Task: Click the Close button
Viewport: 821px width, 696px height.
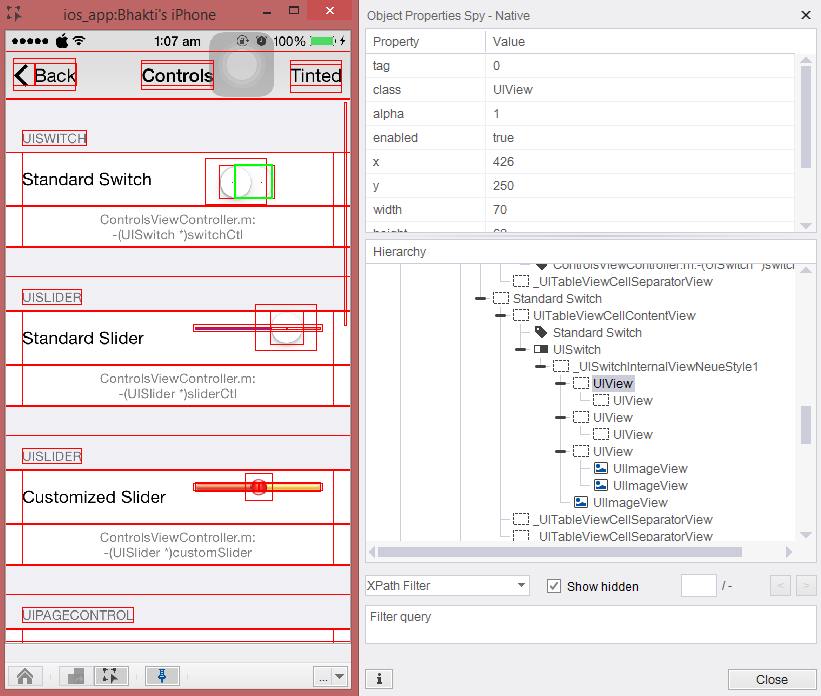Action: pyautogui.click(x=771, y=679)
